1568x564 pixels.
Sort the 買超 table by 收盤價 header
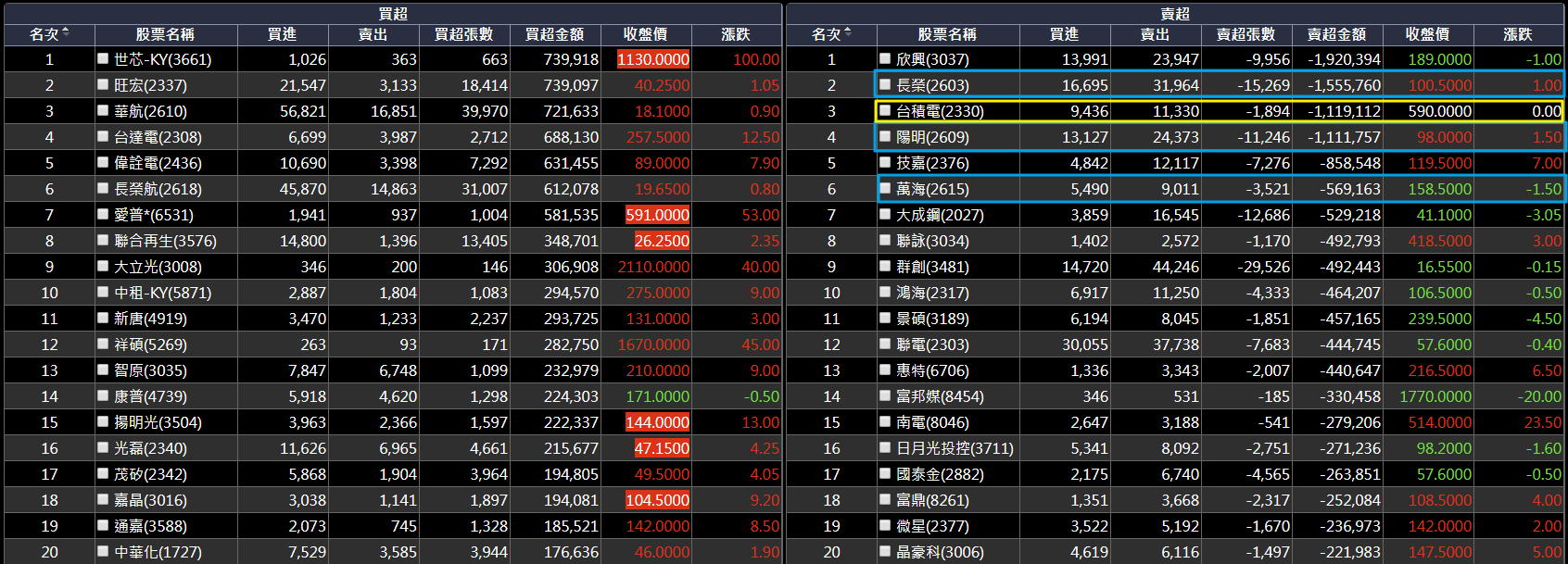click(x=646, y=34)
